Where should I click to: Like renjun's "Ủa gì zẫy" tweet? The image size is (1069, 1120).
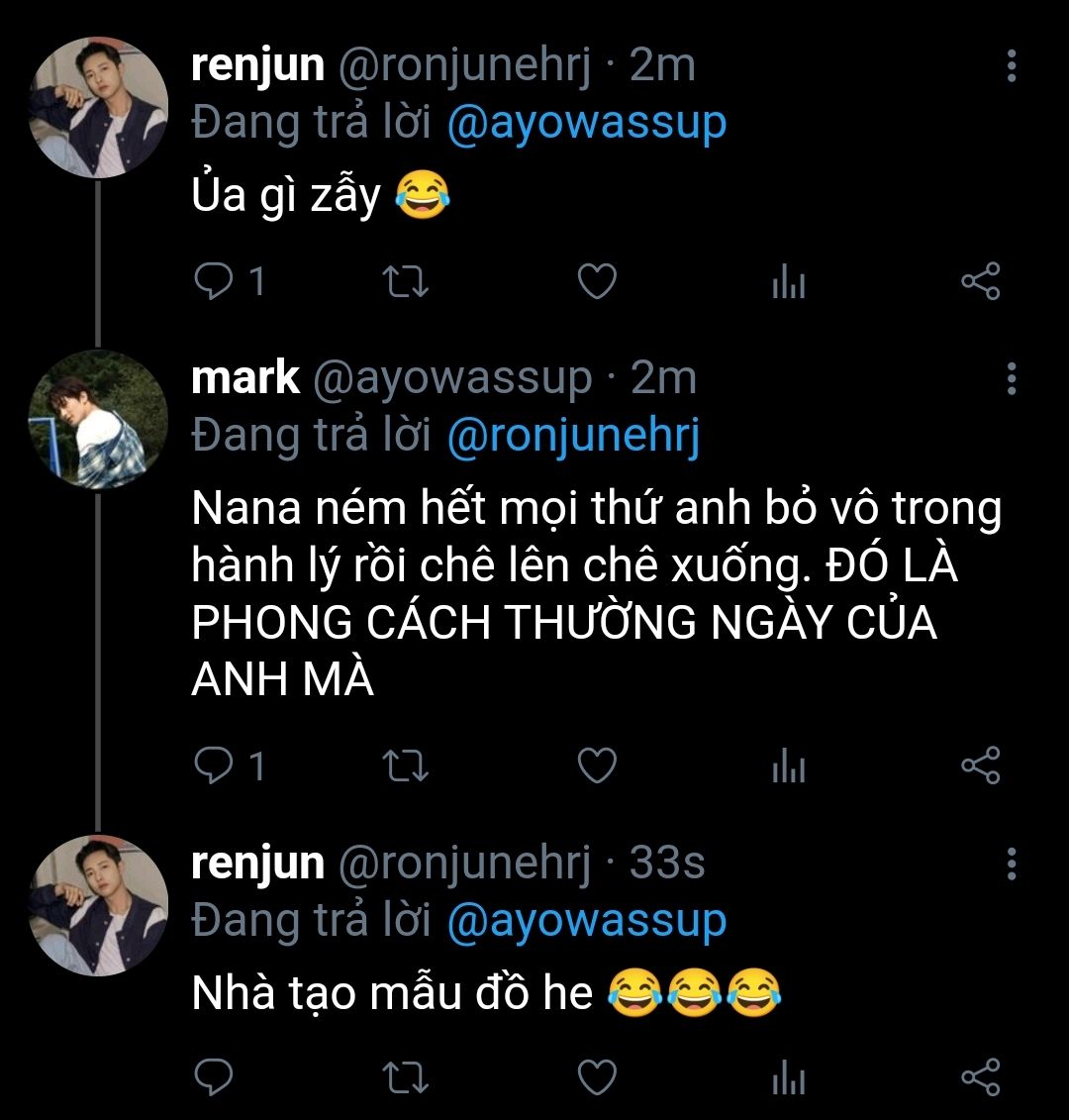597,282
